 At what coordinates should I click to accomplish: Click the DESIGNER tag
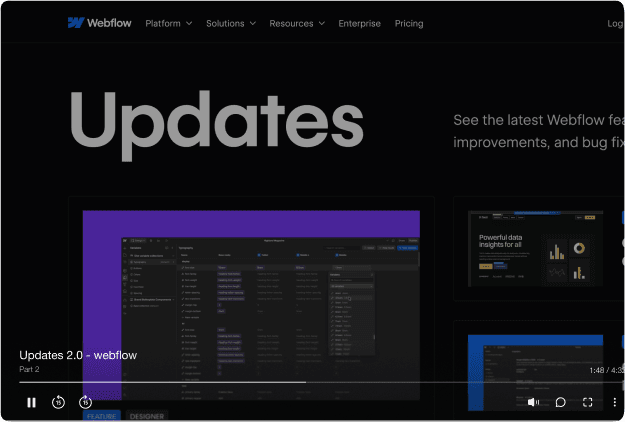pos(147,416)
